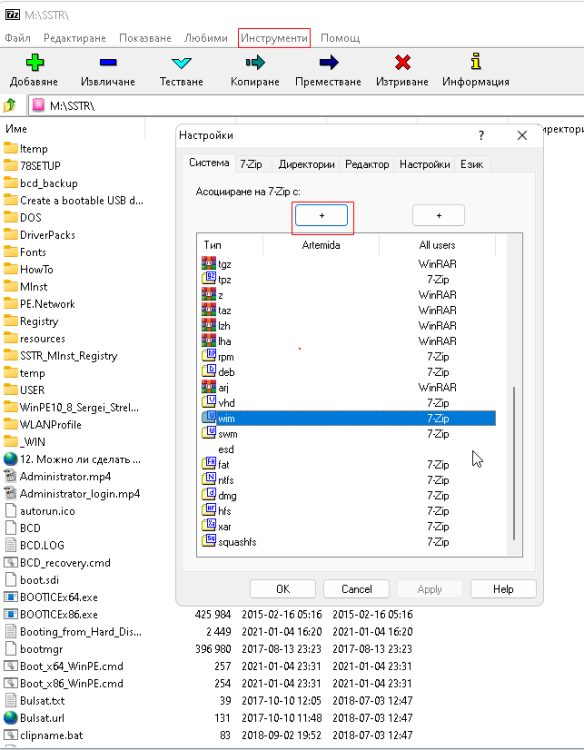The image size is (584, 750).
Task: Click the green plus Добавяне toolbar icon
Action: [34, 62]
